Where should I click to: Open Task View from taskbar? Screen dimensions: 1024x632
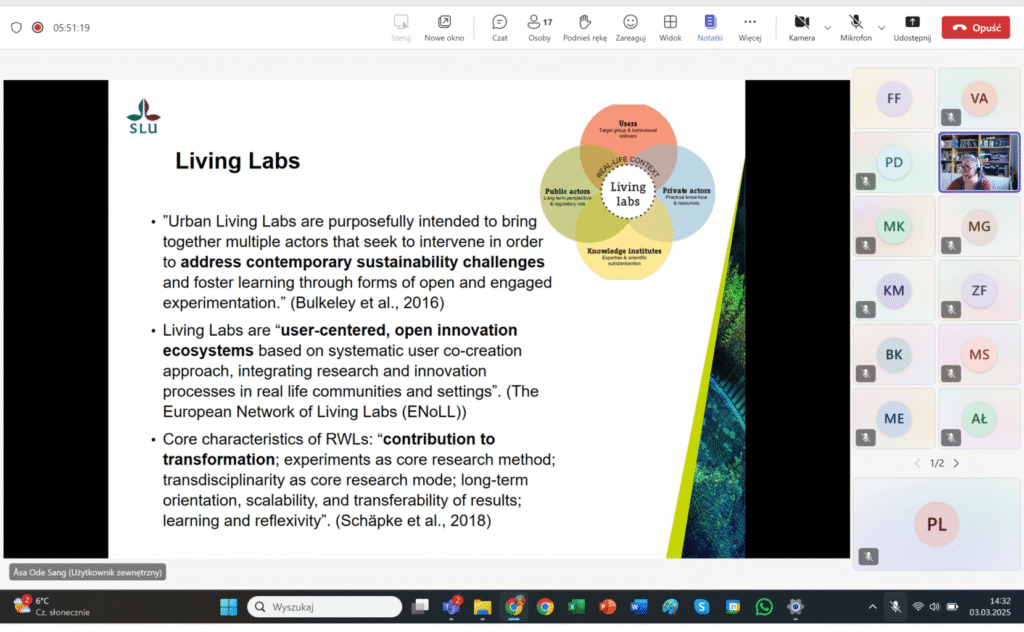tap(420, 607)
